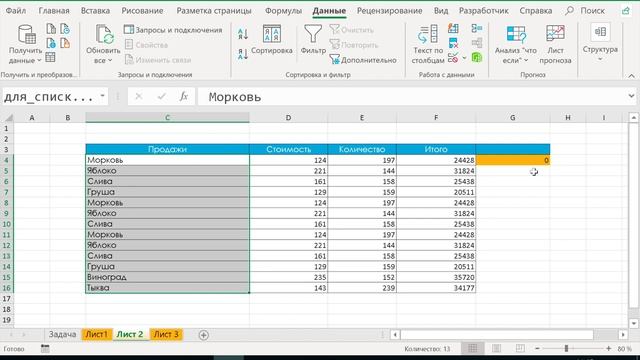
Task: Open Анализ "что если" dropdown
Action: (x=516, y=44)
